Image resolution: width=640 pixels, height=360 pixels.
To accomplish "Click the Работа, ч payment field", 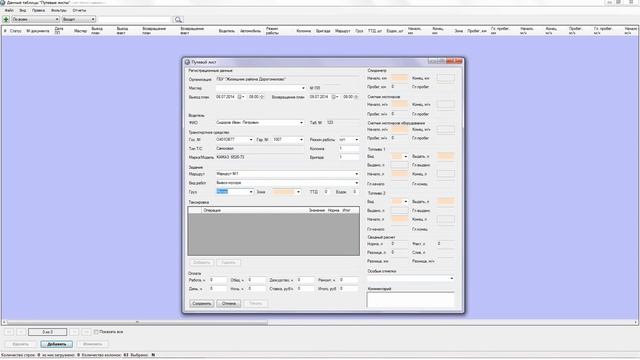I will (x=218, y=280).
